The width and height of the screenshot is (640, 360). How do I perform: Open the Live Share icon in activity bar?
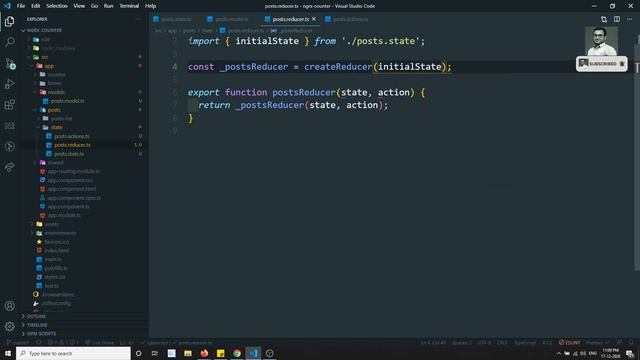[9, 167]
